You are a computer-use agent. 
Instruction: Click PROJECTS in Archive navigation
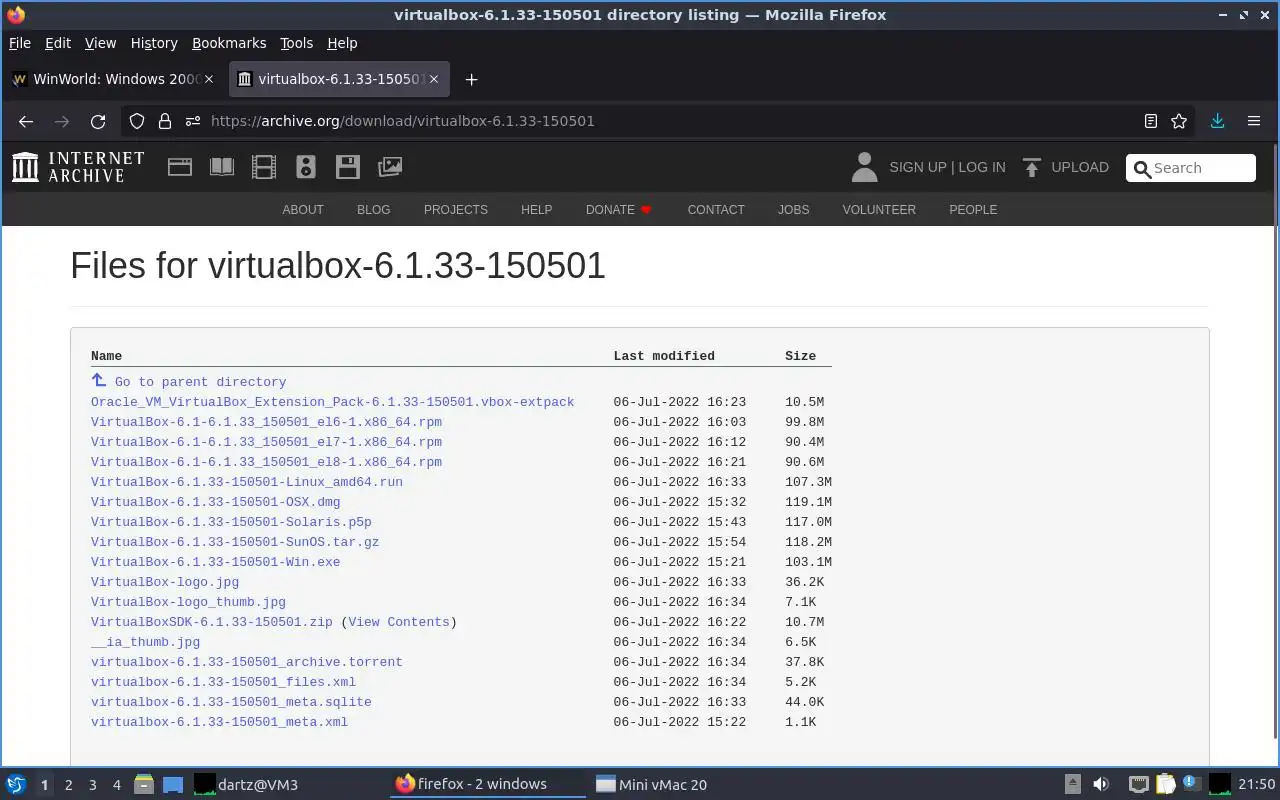(x=456, y=209)
